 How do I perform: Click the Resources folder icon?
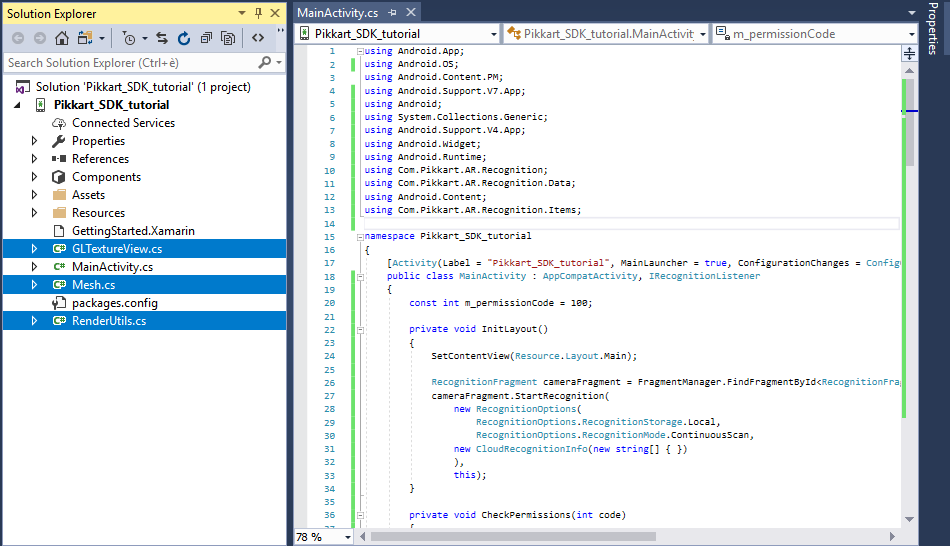coord(59,213)
